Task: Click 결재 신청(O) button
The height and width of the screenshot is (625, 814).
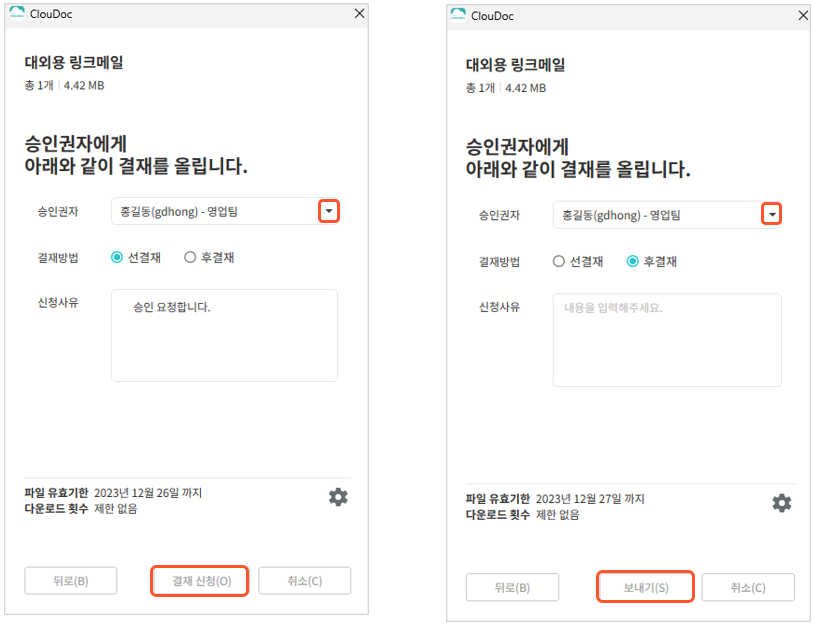Action: 200,581
